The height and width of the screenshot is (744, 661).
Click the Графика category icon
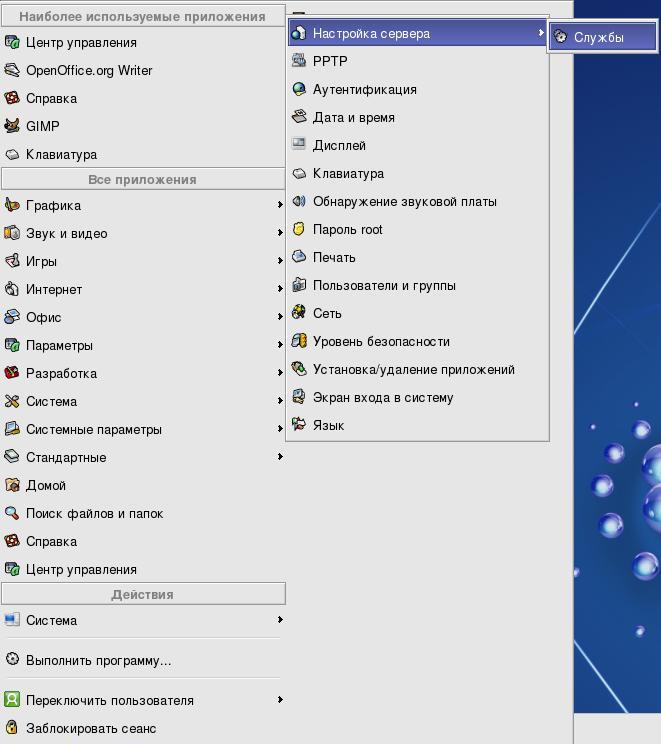pyautogui.click(x=12, y=205)
